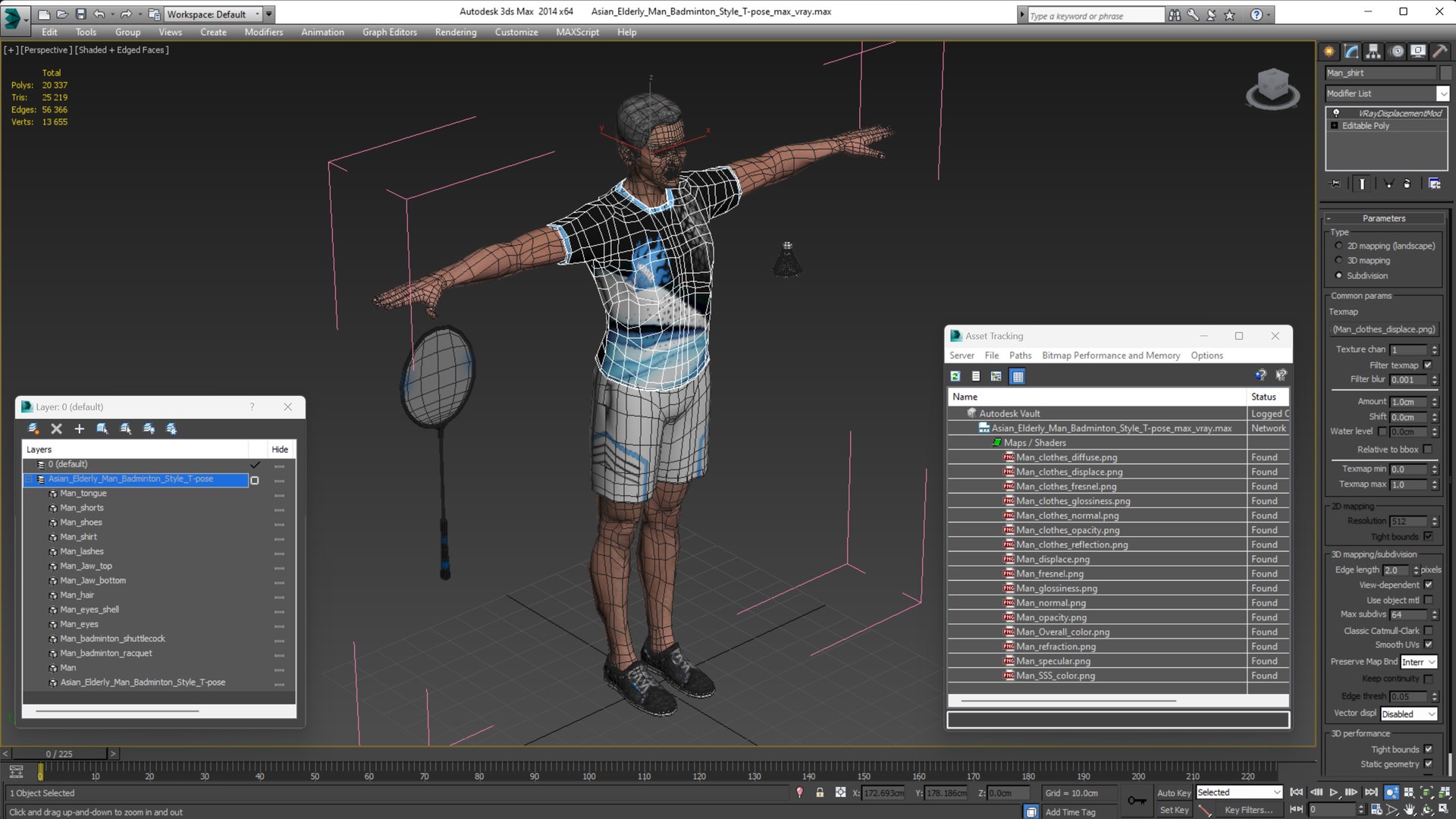Click the Selection Lock padlock icon
This screenshot has width=1456, height=819.
[x=820, y=792]
